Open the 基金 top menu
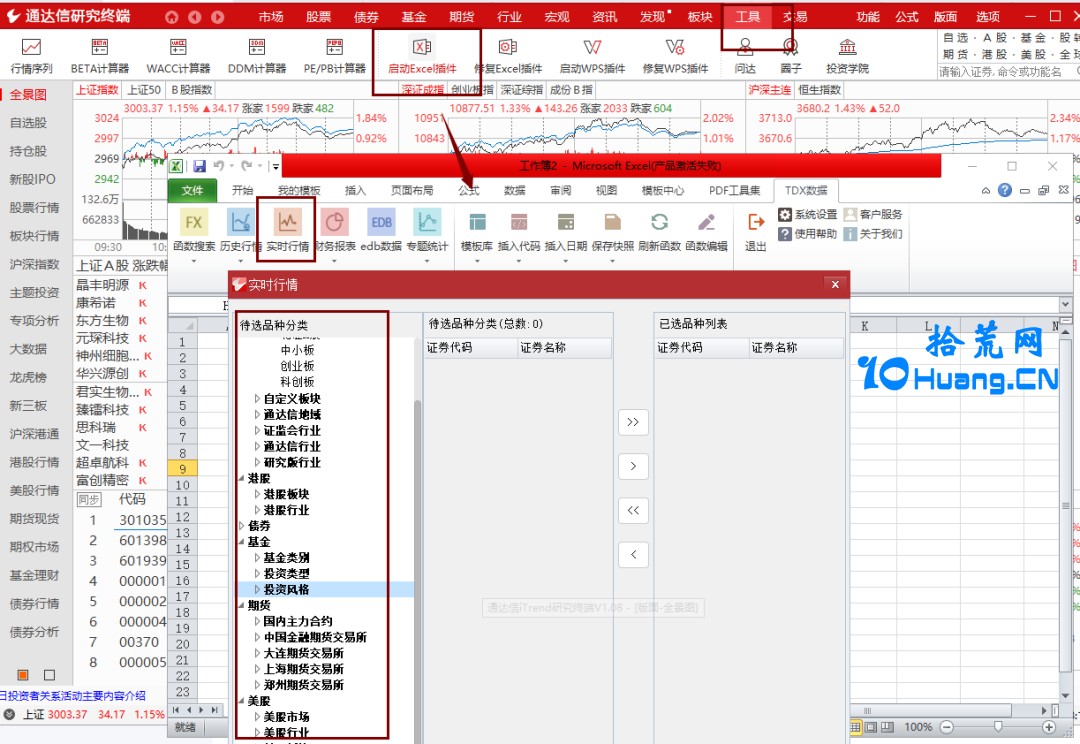Viewport: 1080px width, 744px height. coord(414,17)
